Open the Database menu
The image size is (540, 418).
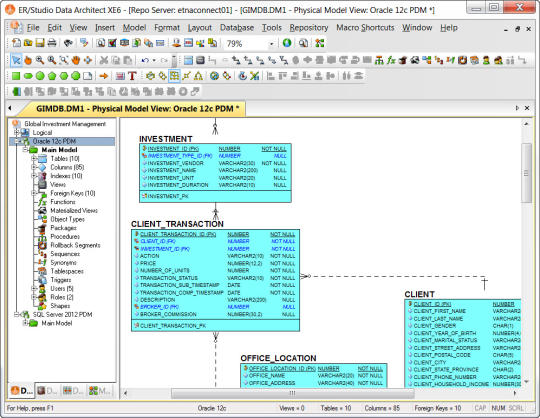237,28
